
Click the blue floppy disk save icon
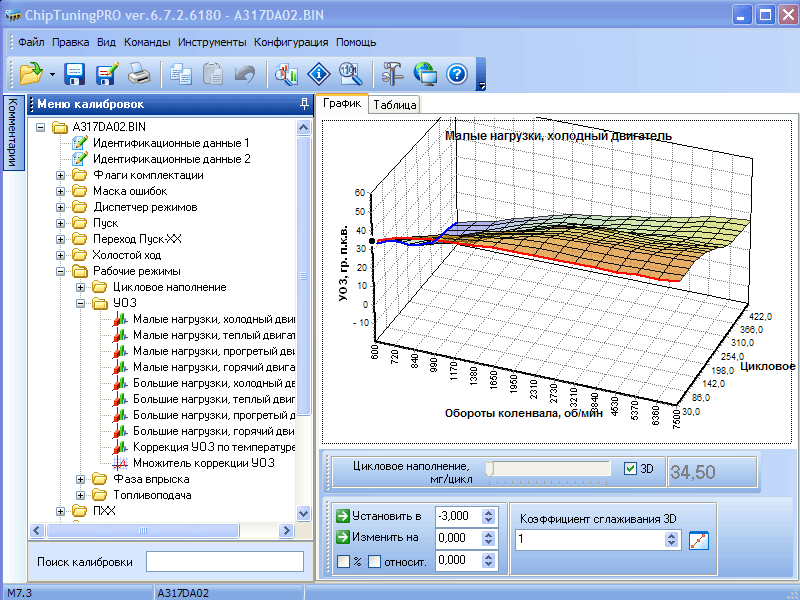pos(75,73)
